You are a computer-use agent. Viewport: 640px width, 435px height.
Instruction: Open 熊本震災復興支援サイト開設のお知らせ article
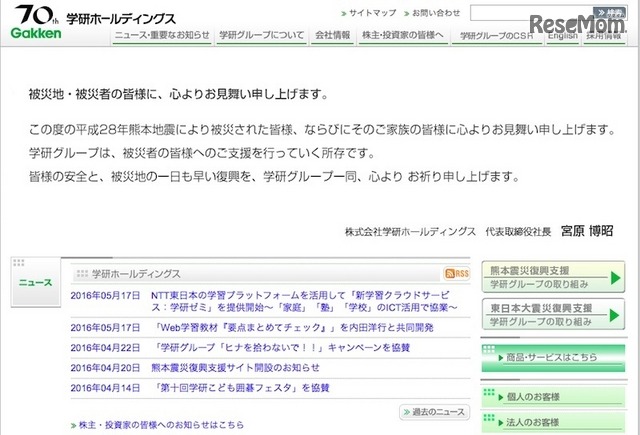[236, 368]
